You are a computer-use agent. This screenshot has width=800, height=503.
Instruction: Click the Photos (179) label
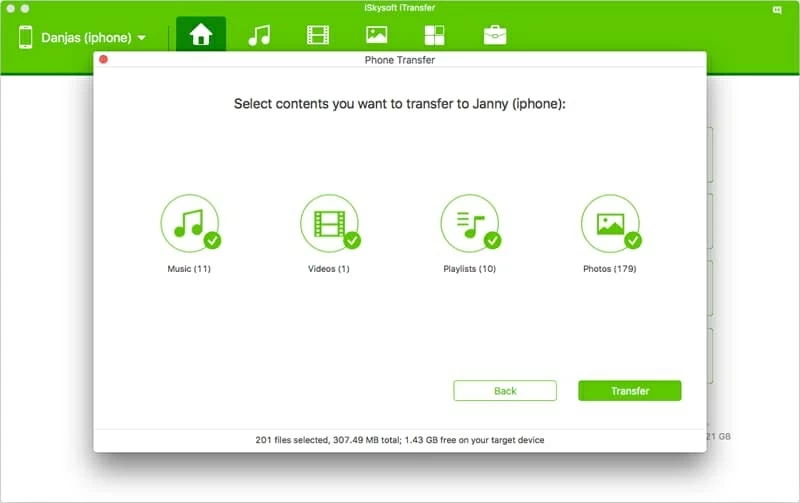click(x=610, y=269)
